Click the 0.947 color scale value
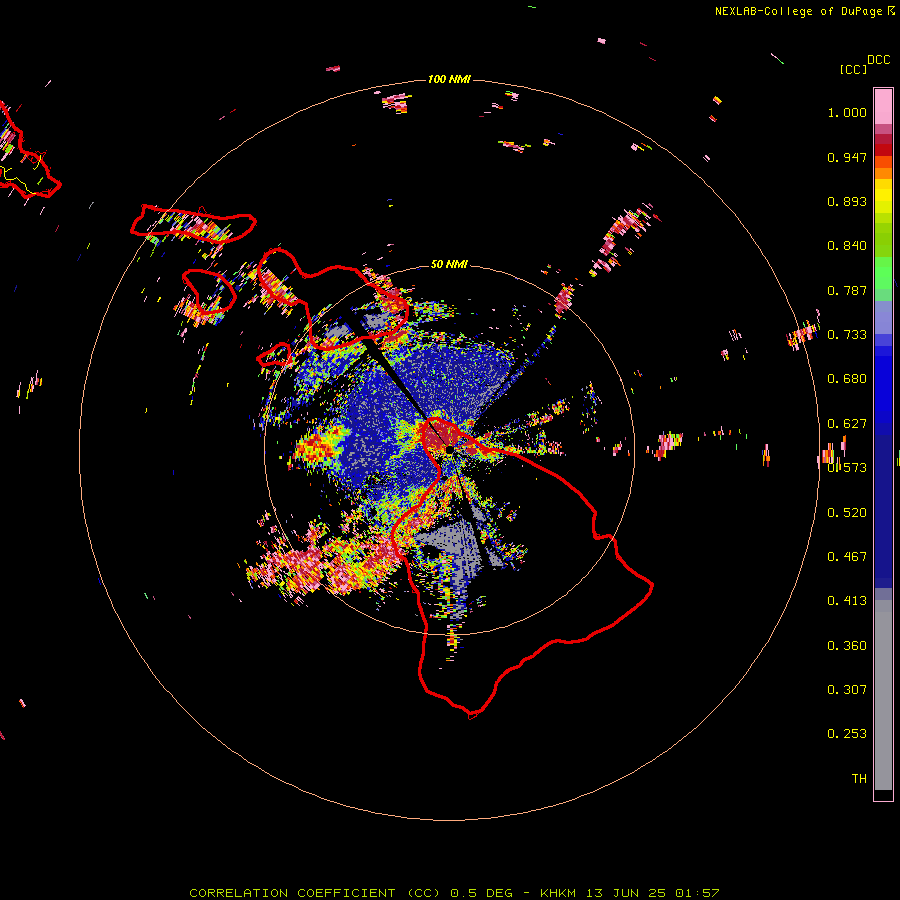The width and height of the screenshot is (900, 900). (847, 157)
